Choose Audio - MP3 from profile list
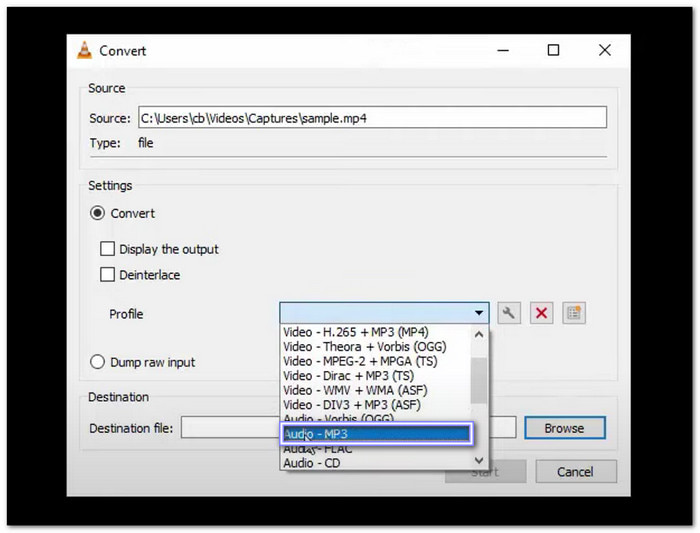Image resolution: width=700 pixels, height=533 pixels. coord(372,434)
